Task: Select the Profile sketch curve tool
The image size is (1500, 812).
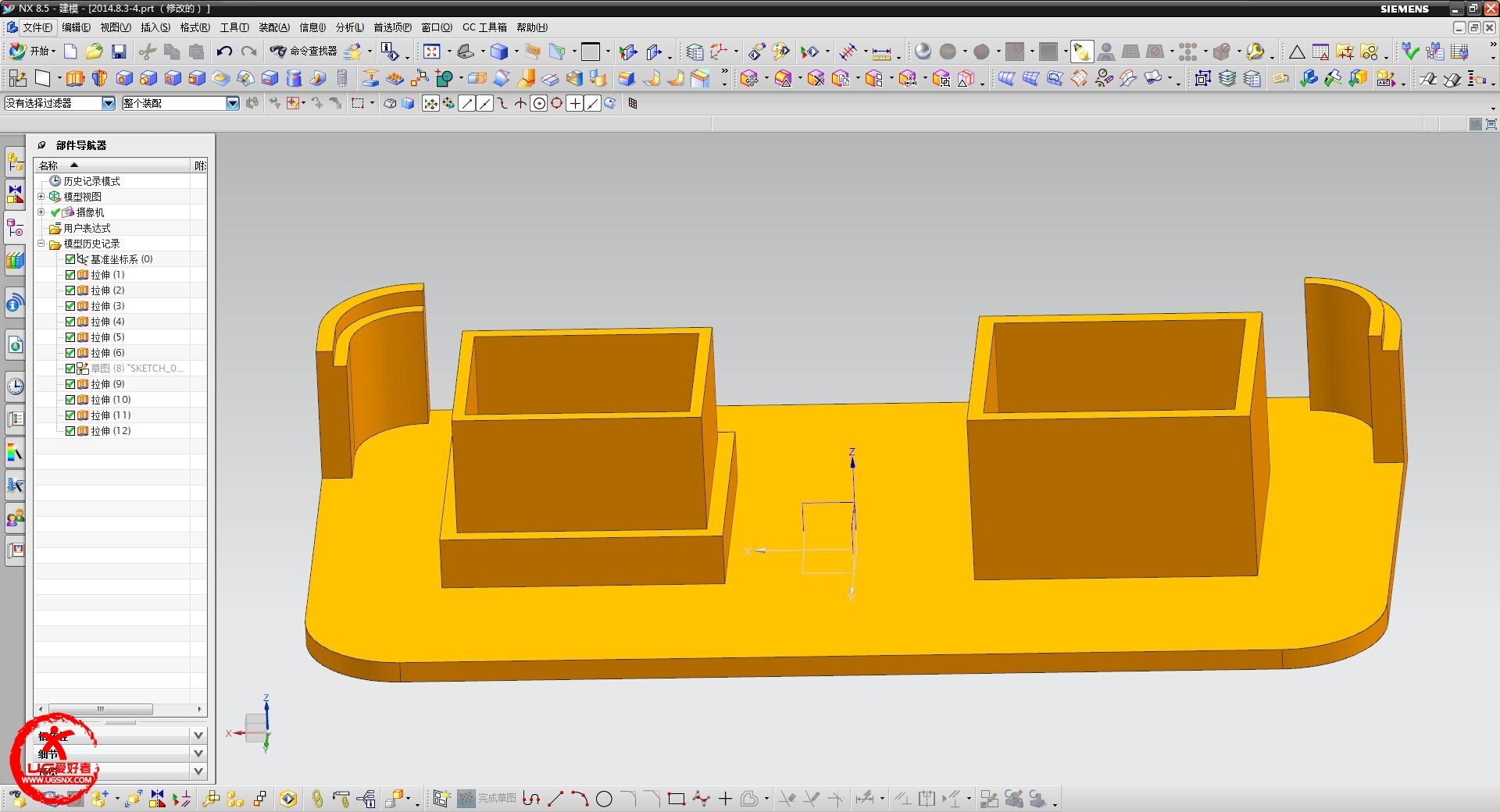Action: [531, 799]
